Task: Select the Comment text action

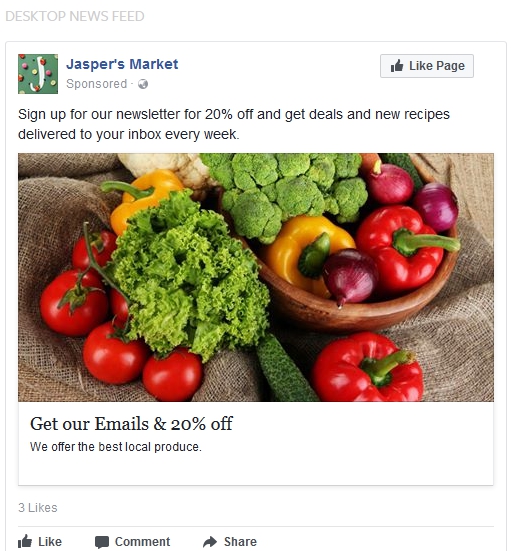Action: [142, 542]
